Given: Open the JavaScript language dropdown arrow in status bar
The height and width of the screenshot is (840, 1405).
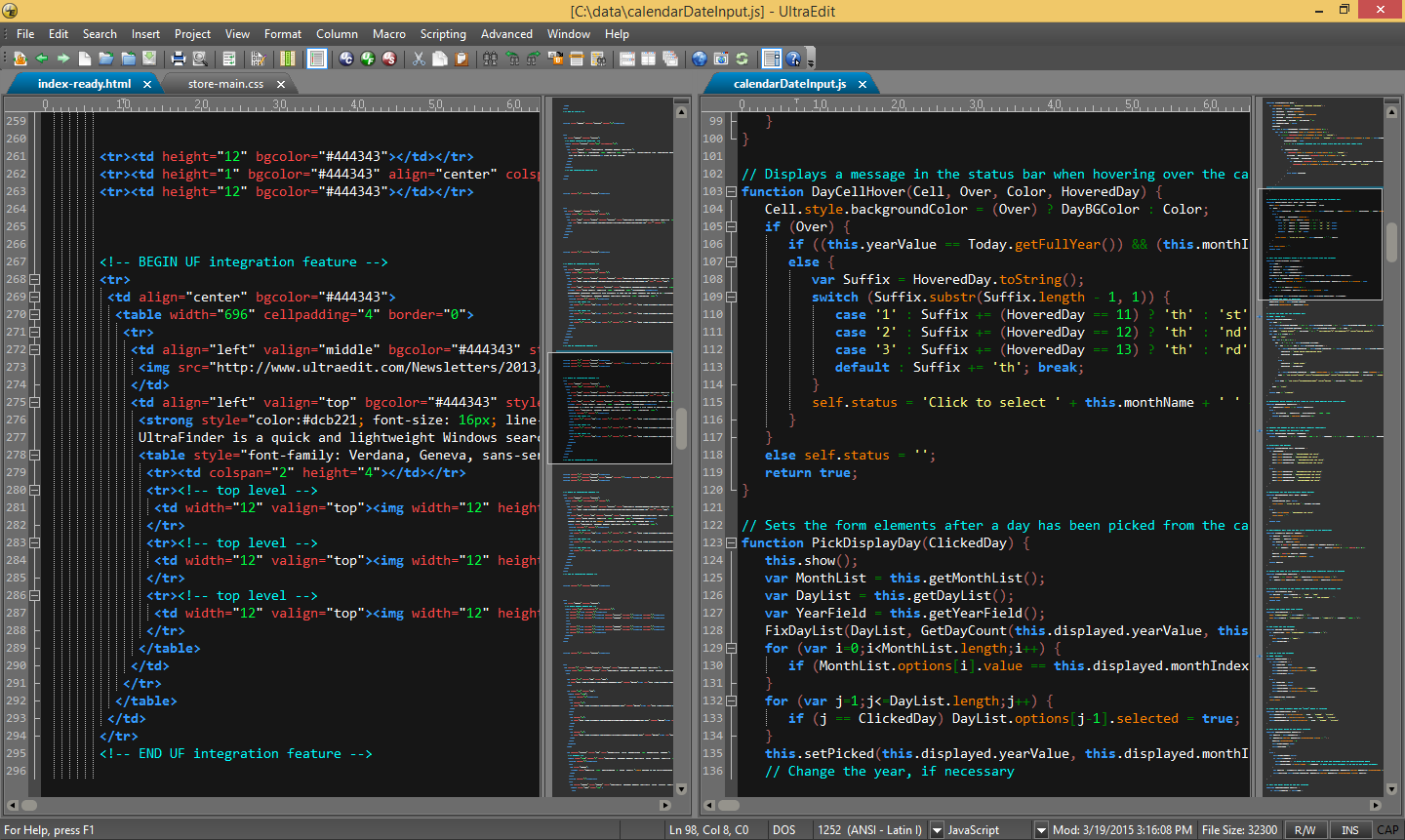Looking at the screenshot, I should coord(1041,830).
